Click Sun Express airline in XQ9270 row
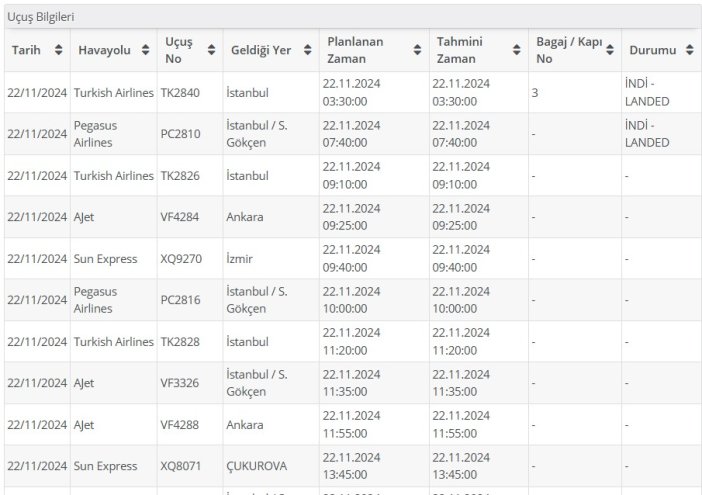This screenshot has width=702, height=495. [x=105, y=259]
